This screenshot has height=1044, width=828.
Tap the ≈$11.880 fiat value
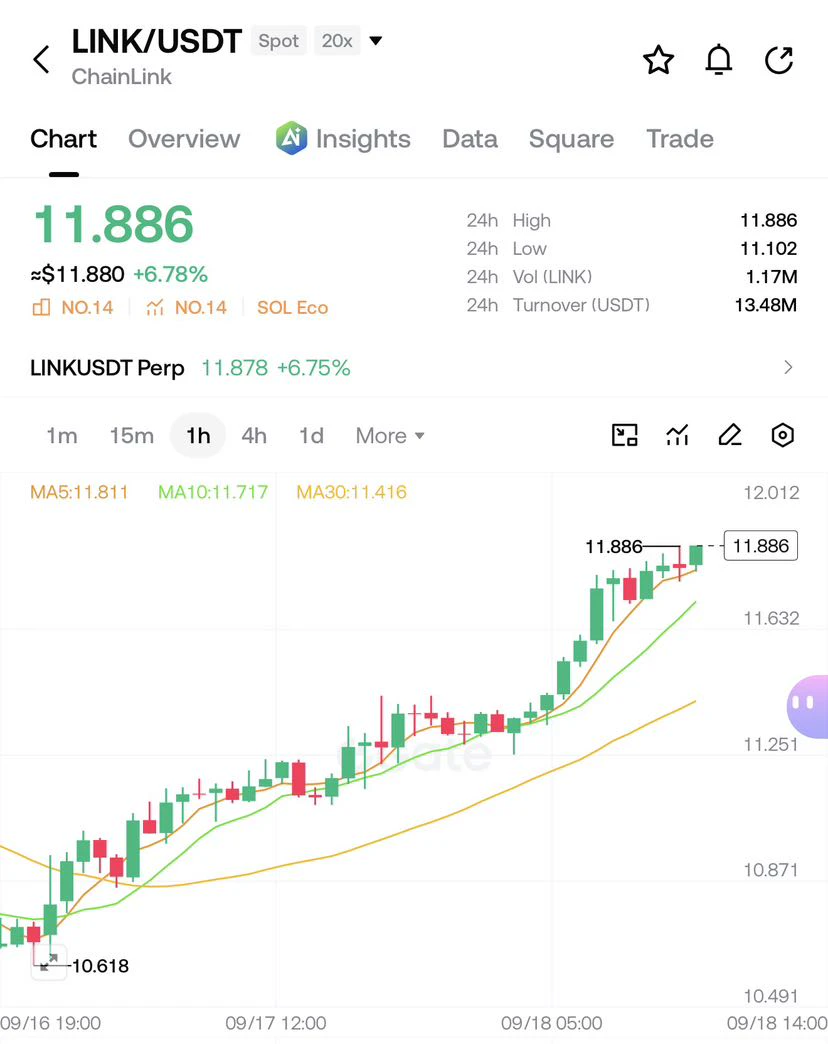point(77,274)
